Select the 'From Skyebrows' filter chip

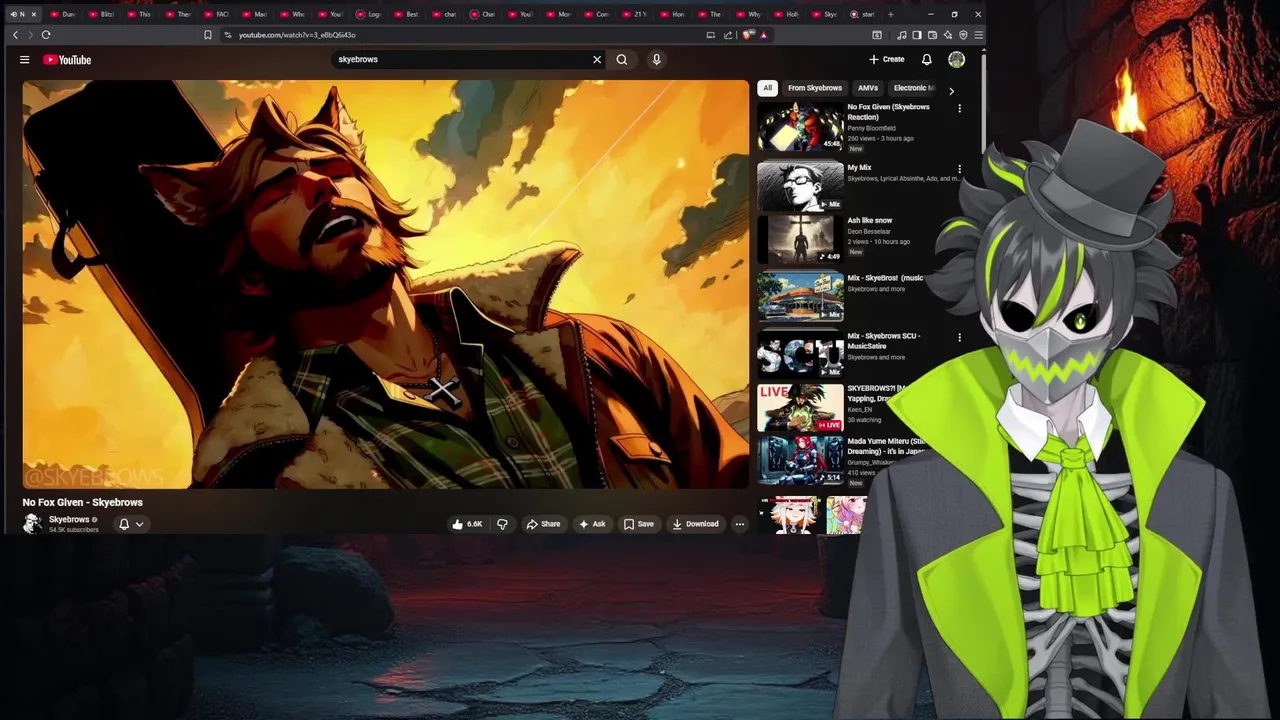pyautogui.click(x=815, y=88)
